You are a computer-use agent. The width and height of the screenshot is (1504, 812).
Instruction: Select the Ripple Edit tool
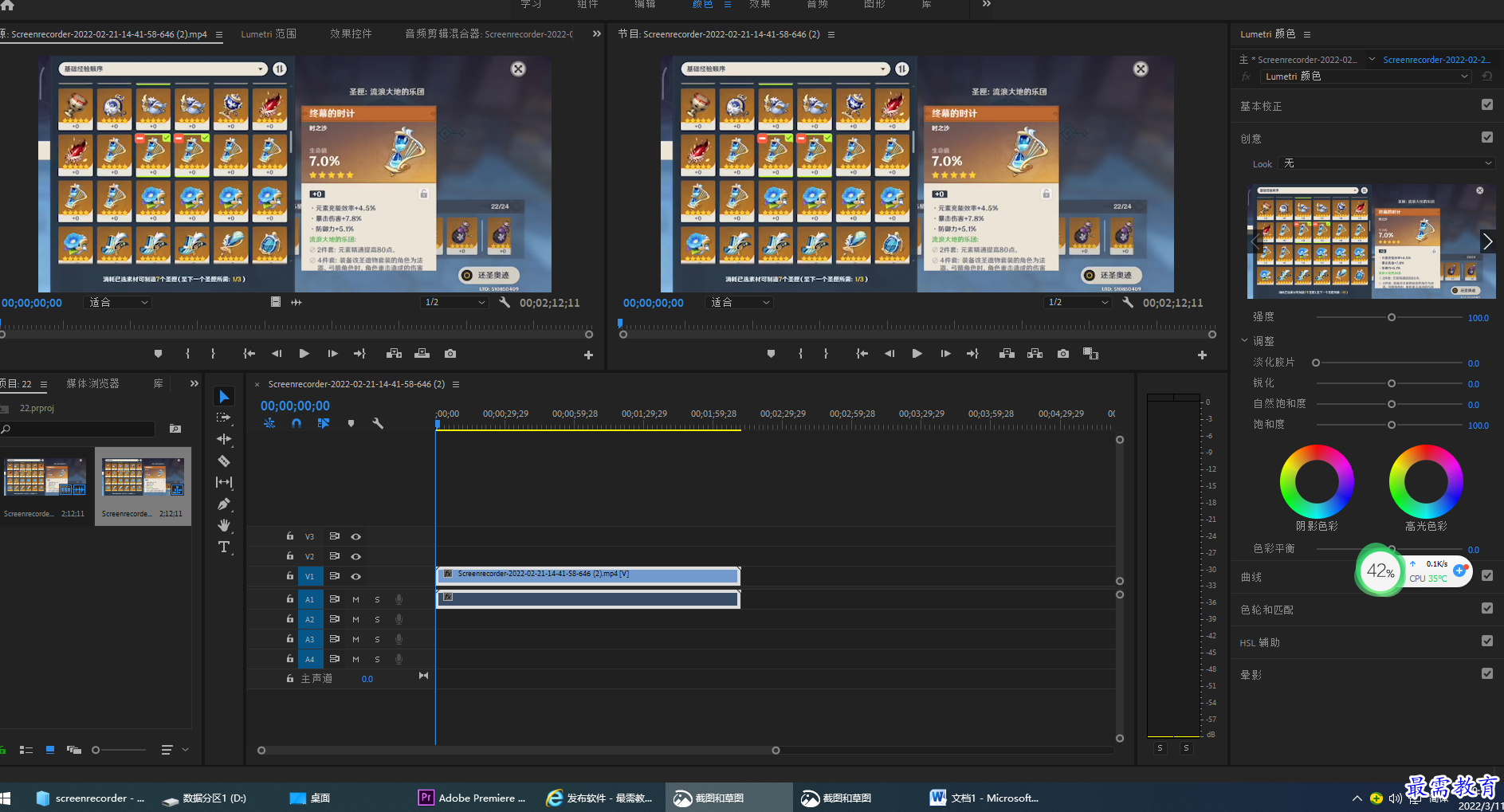tap(224, 439)
